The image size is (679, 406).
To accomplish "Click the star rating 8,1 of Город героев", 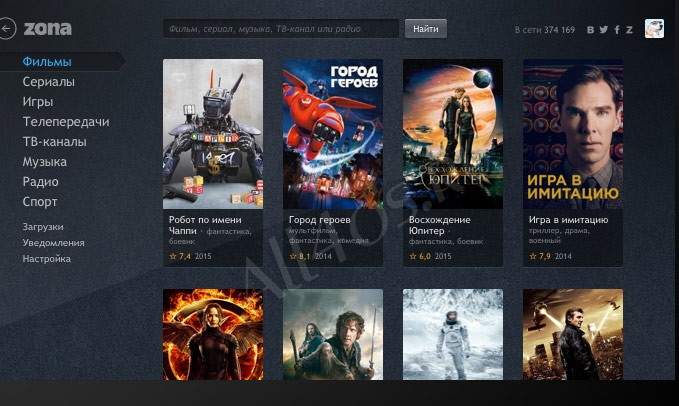I will click(300, 256).
